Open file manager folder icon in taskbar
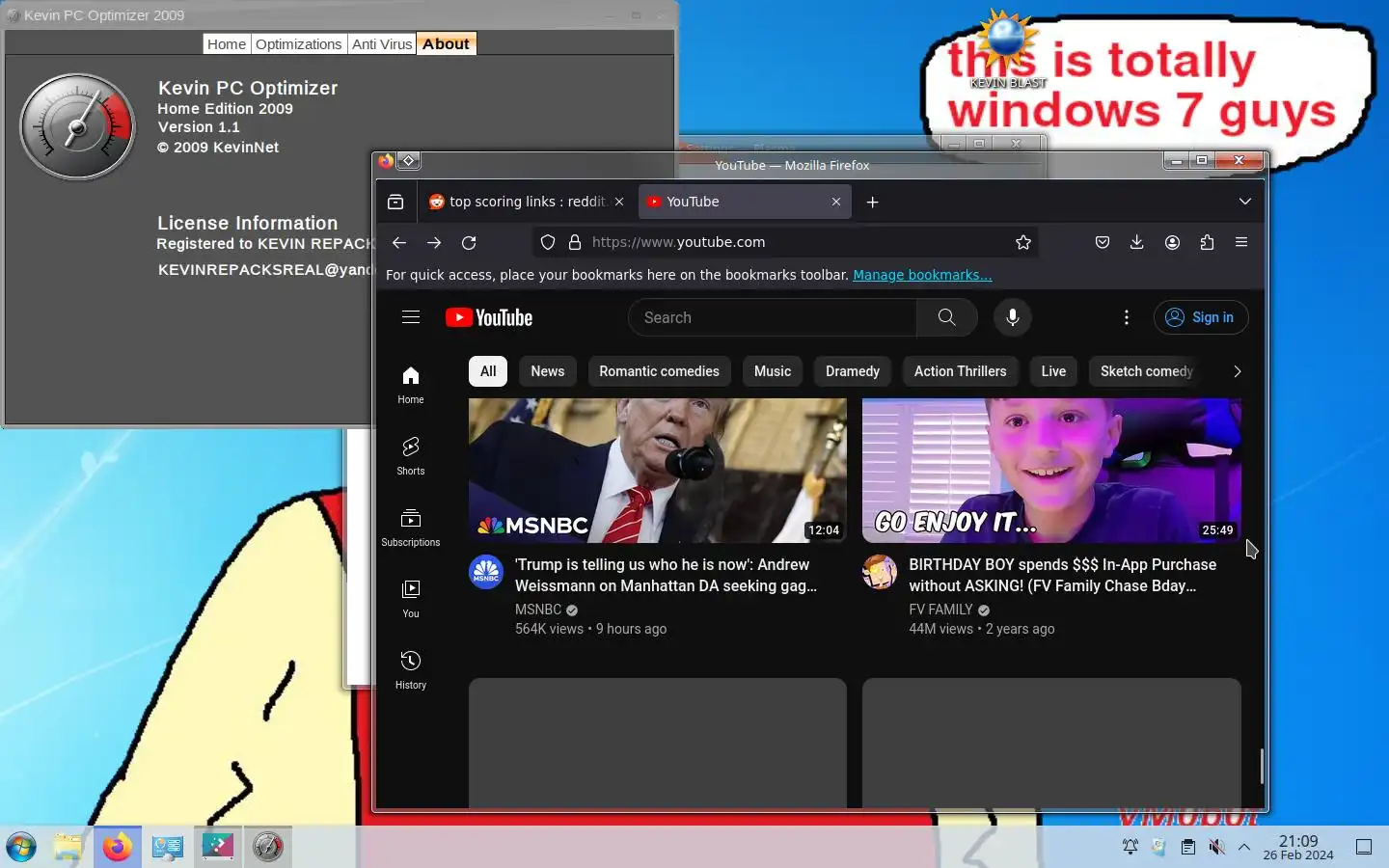Viewport: 1389px width, 868px height. (68, 847)
